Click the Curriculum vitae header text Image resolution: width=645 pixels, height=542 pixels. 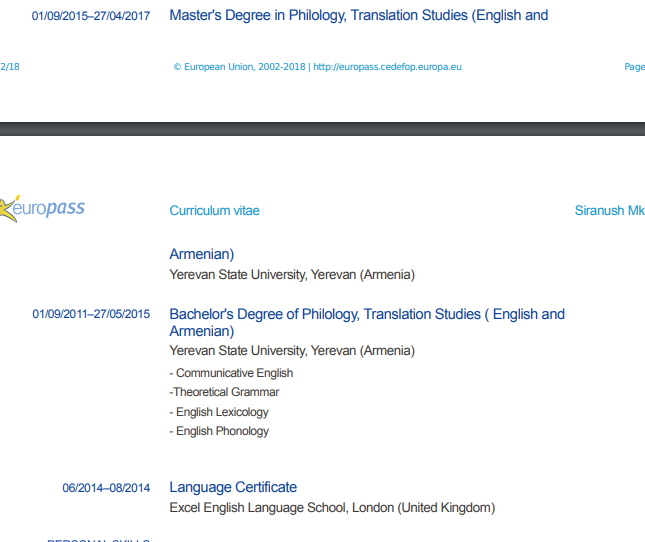click(x=214, y=211)
